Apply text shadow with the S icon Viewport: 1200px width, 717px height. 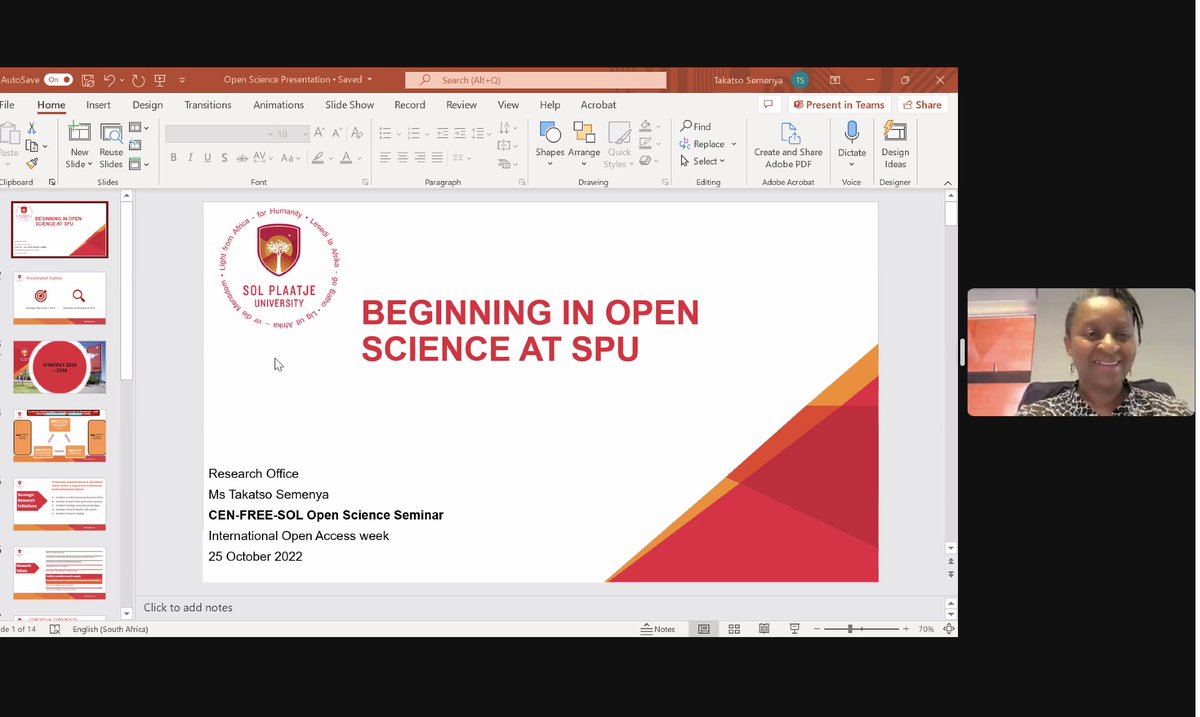224,158
